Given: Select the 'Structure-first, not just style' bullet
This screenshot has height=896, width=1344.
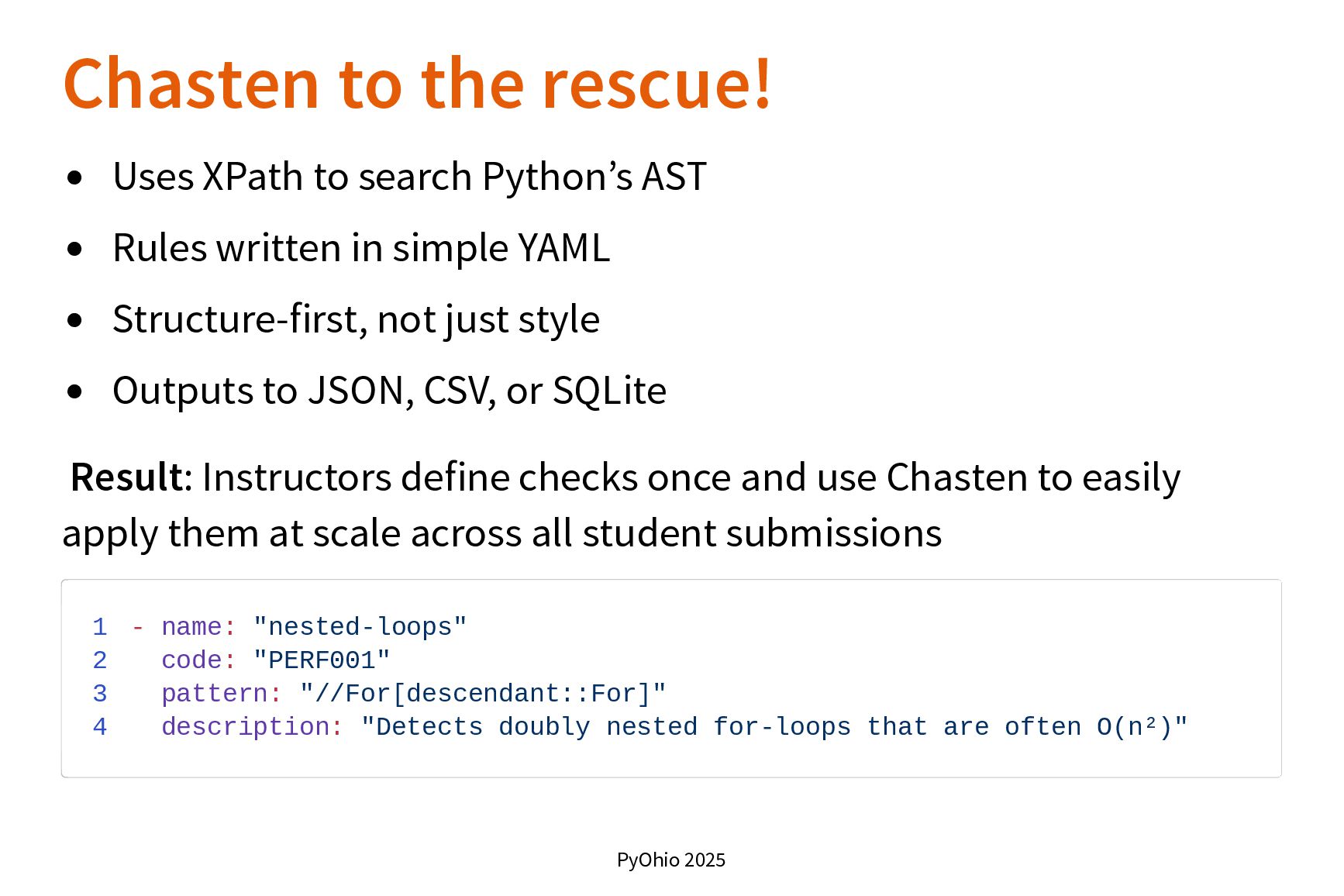Looking at the screenshot, I should (x=356, y=319).
